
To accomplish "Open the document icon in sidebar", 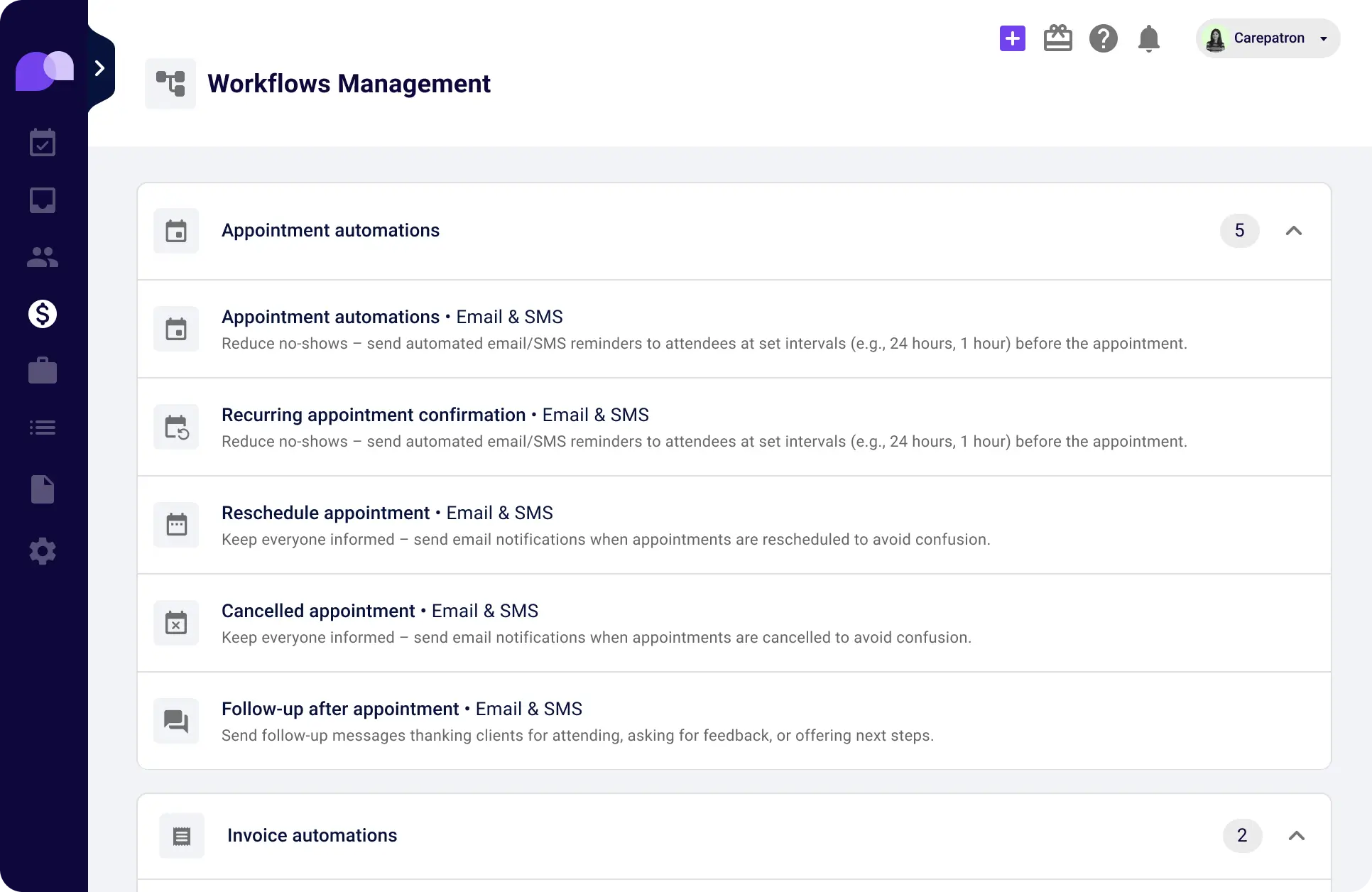I will click(x=43, y=489).
